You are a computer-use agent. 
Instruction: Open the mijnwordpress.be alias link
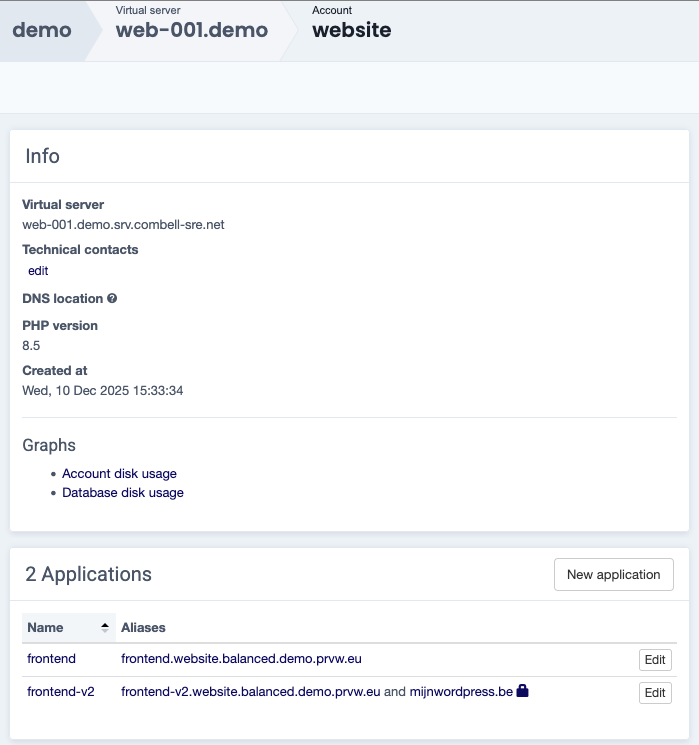click(460, 692)
